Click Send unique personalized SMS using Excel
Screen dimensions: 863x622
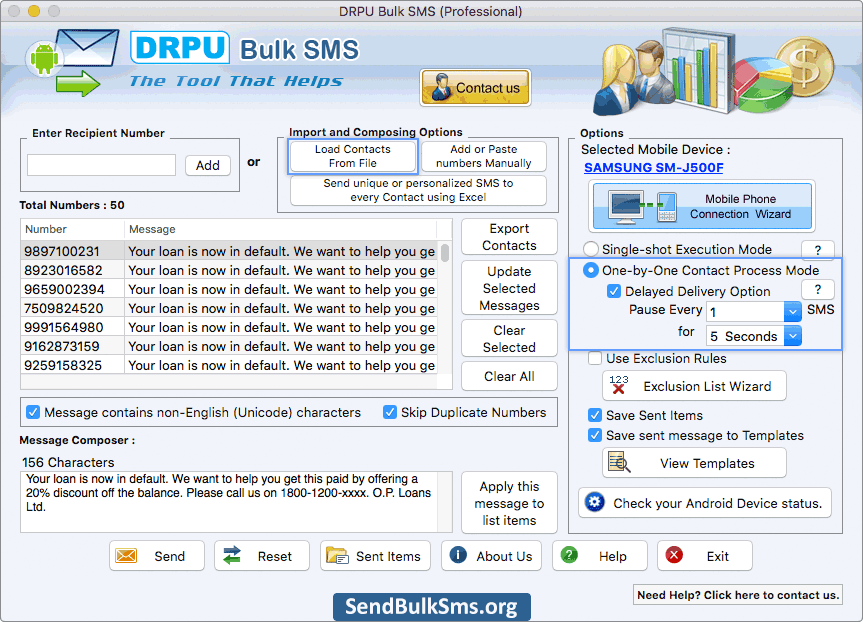click(x=418, y=190)
